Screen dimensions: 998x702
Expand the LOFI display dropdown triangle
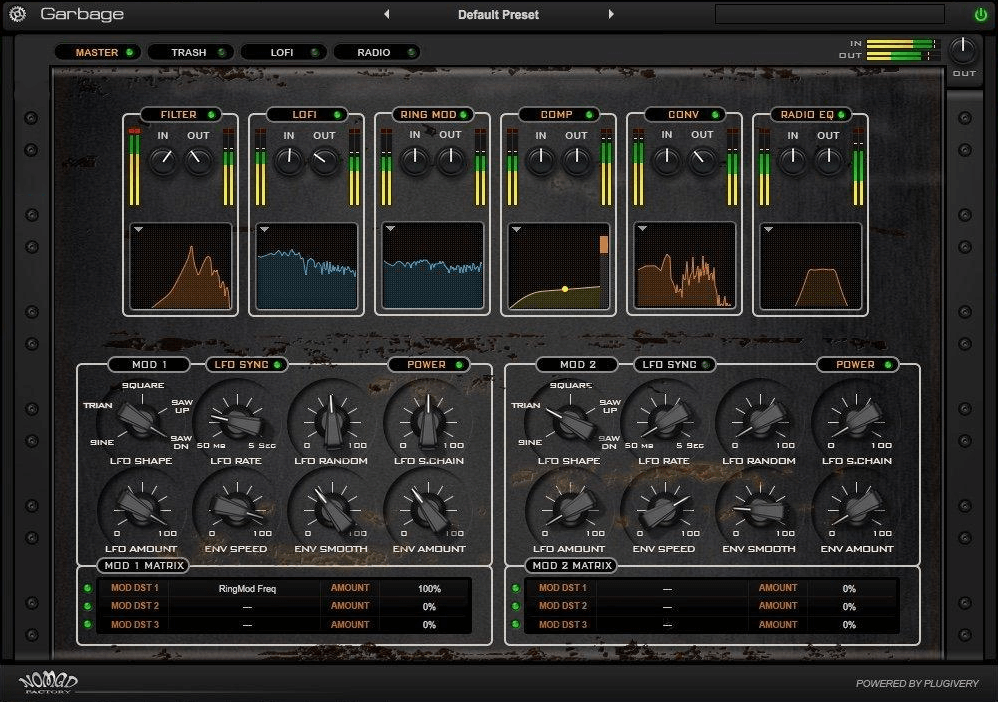[x=265, y=230]
